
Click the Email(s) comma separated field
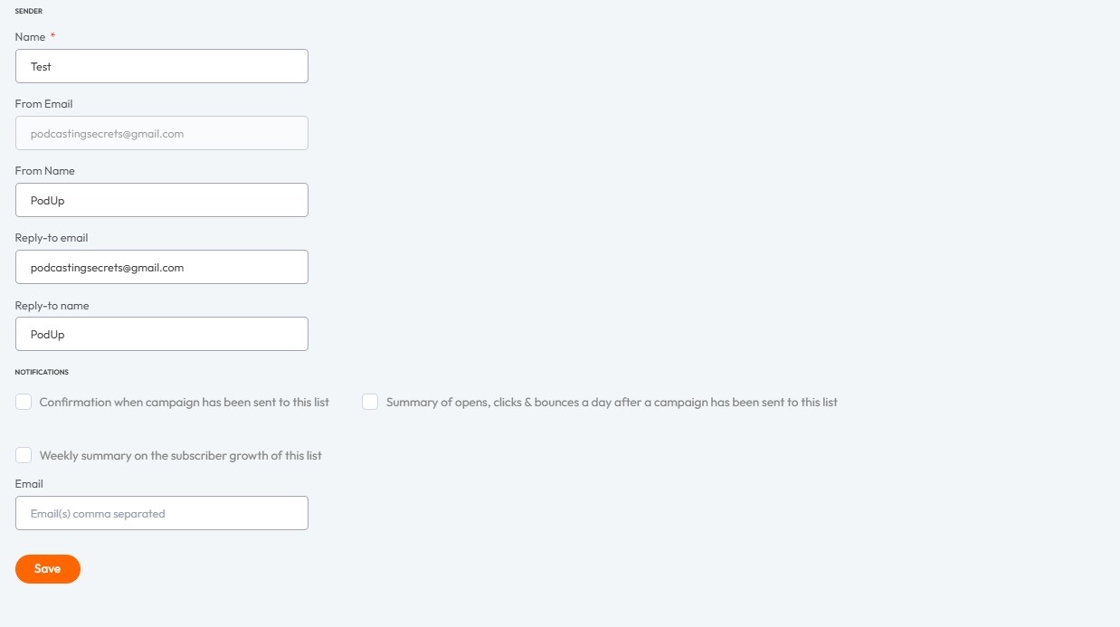click(161, 513)
